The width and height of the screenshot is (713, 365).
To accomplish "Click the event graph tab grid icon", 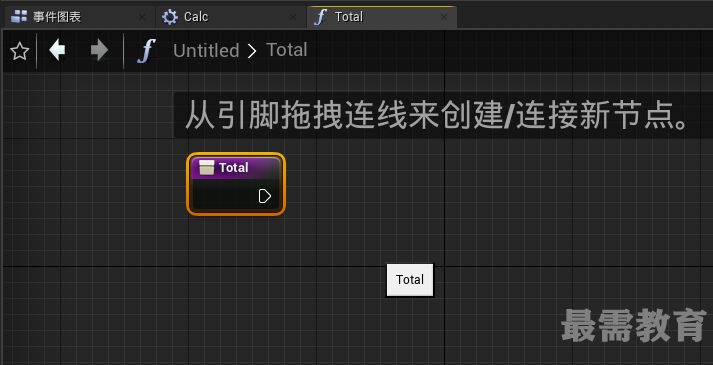I will (19, 17).
